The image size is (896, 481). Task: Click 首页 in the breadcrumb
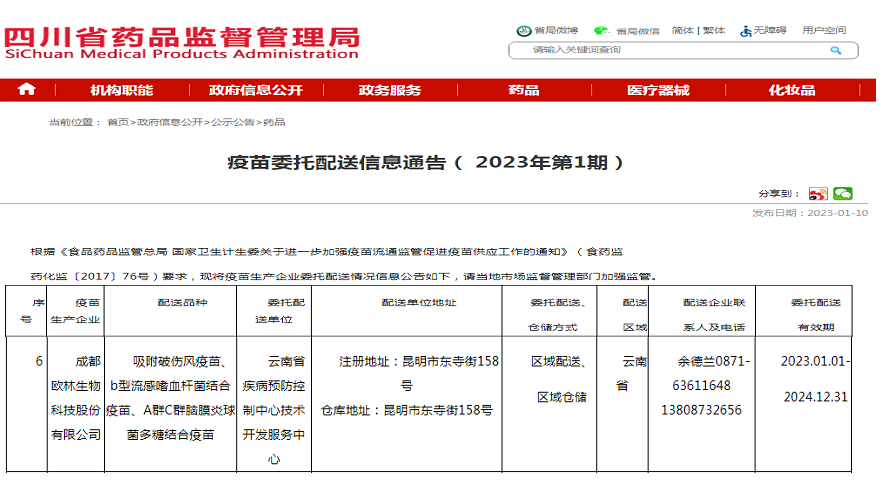pyautogui.click(x=118, y=122)
